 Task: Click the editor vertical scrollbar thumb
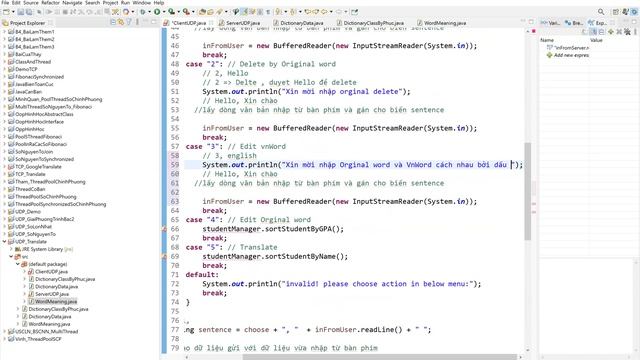[527, 191]
